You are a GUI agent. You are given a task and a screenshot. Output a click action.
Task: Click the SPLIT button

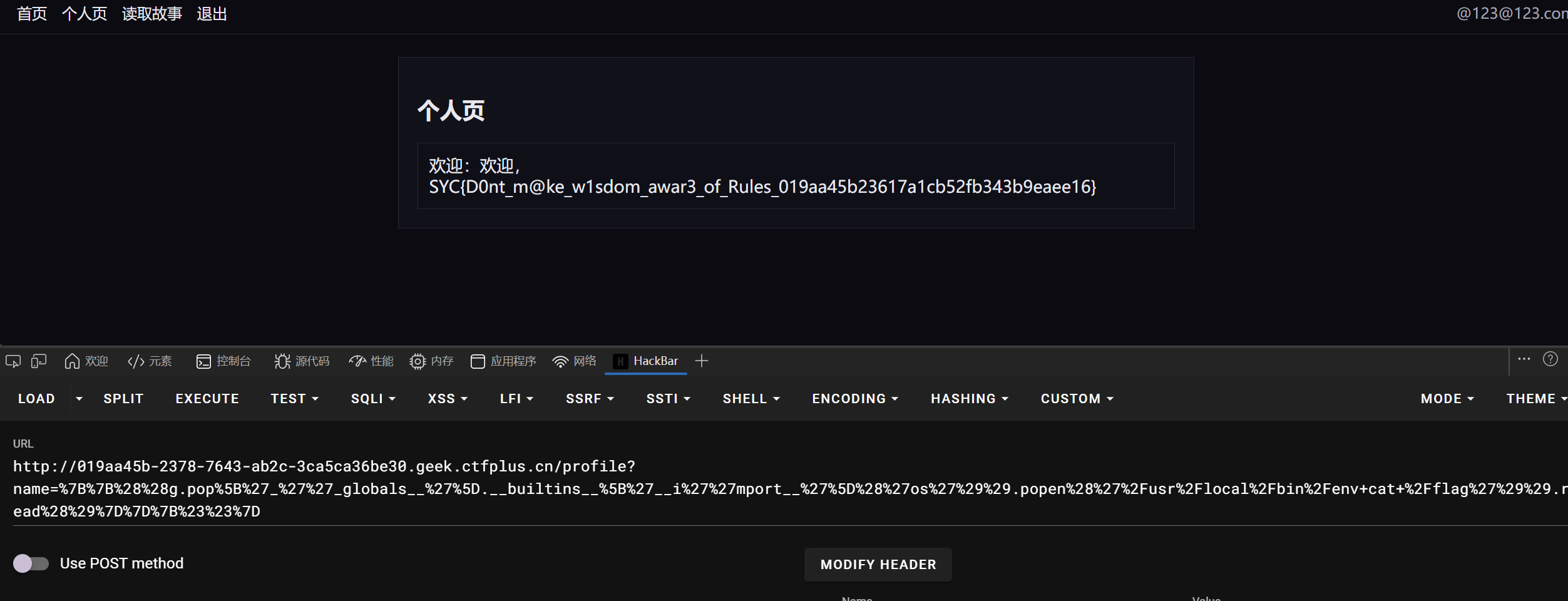pyautogui.click(x=124, y=399)
